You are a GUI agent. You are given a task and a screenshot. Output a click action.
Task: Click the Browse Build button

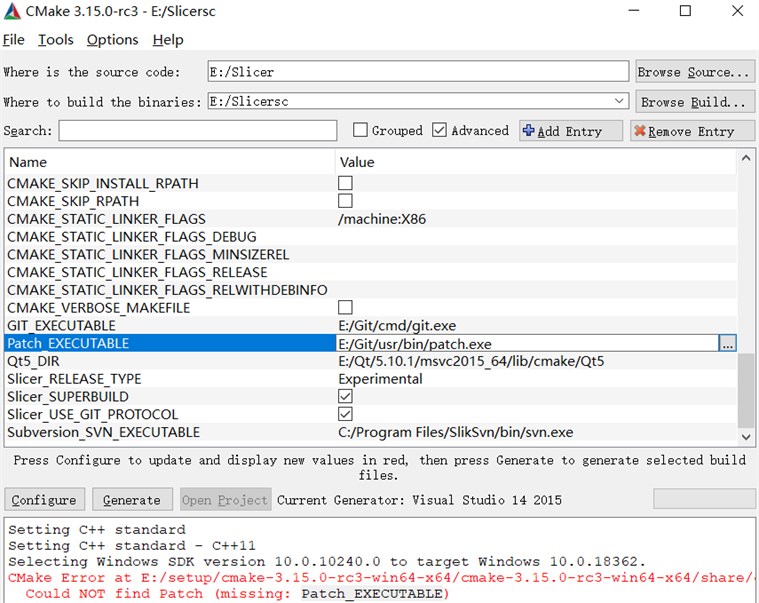tap(695, 102)
